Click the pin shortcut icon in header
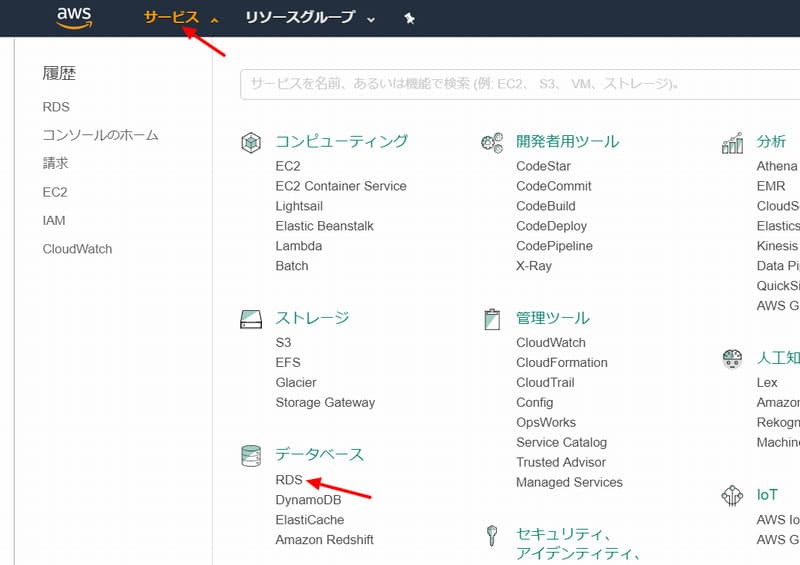The height and width of the screenshot is (565, 800). [x=409, y=18]
